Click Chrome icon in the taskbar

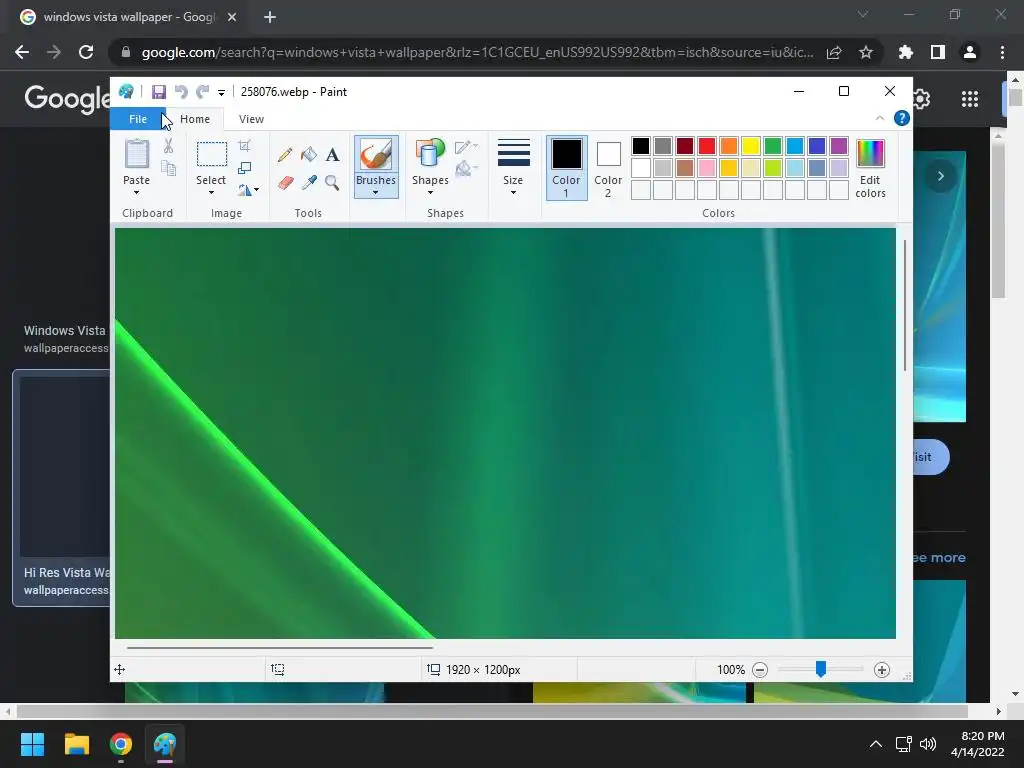(x=121, y=744)
